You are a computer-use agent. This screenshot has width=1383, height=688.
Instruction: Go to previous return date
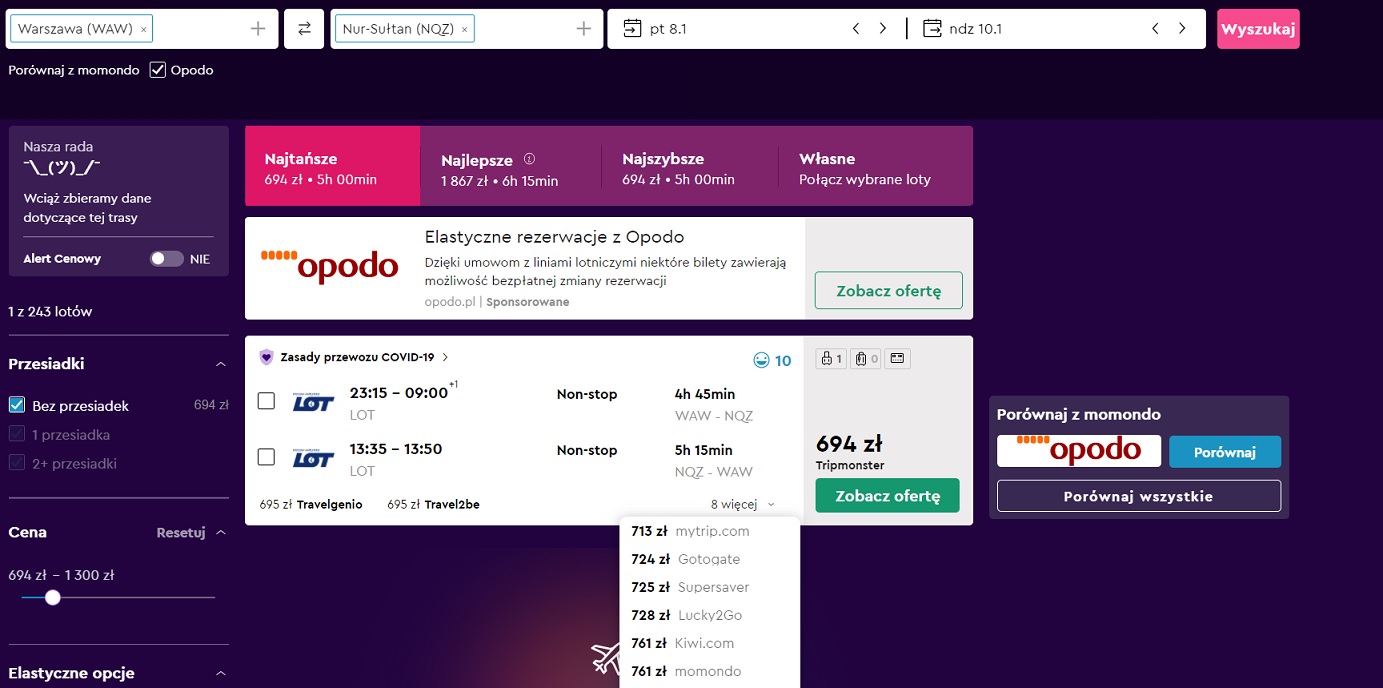click(1155, 29)
